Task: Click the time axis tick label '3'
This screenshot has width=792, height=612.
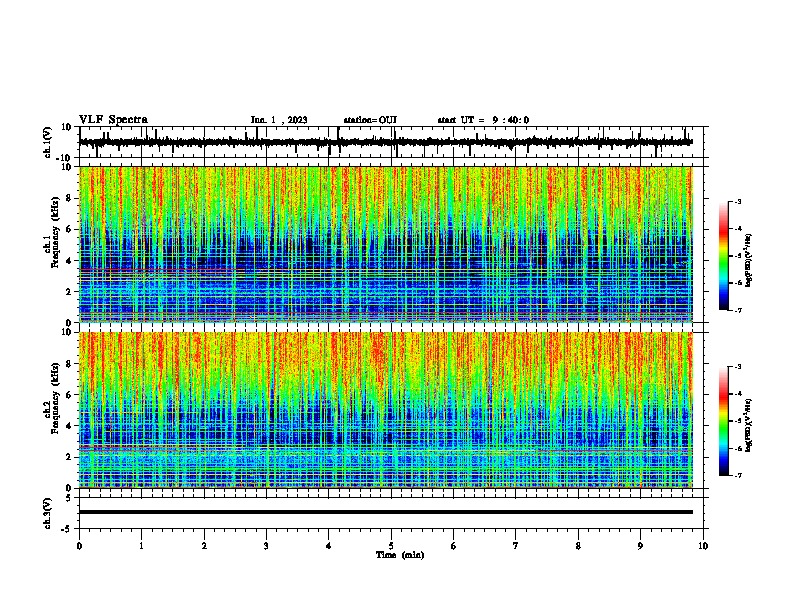Action: click(x=266, y=546)
